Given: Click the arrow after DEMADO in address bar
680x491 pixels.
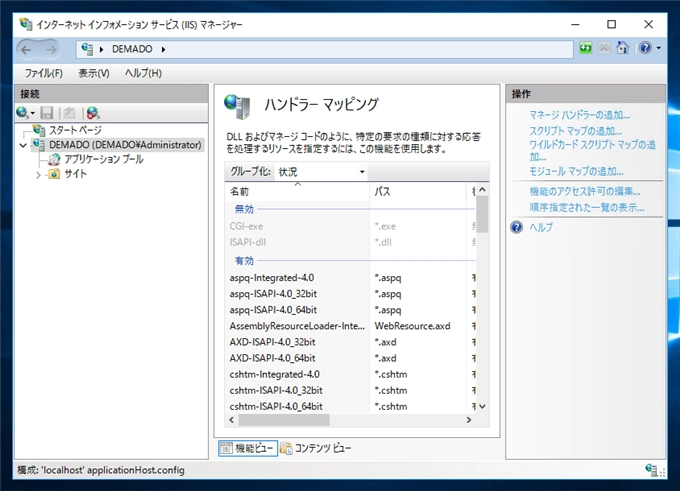Looking at the screenshot, I should [163, 49].
